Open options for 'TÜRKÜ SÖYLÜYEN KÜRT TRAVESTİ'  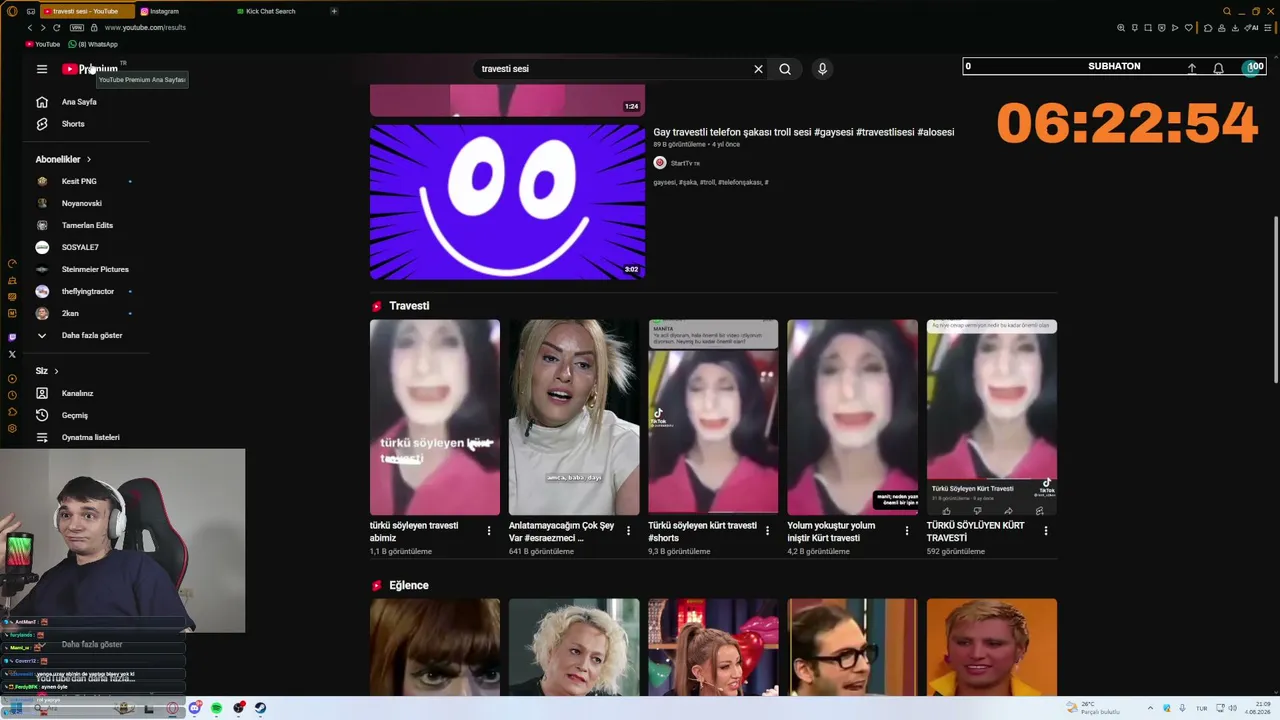tap(1046, 531)
